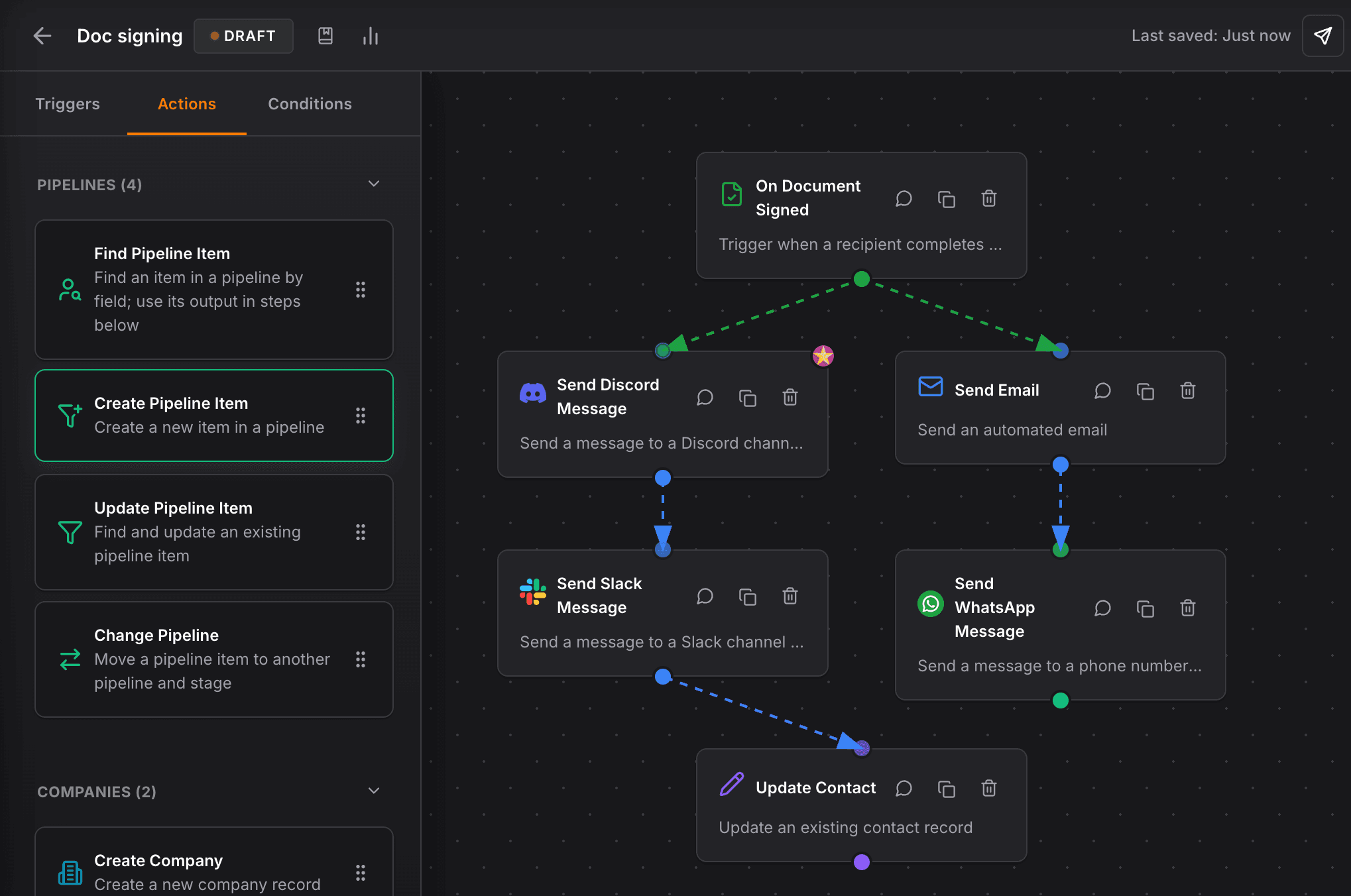Switch to the Triggers tab
This screenshot has height=896, width=1351.
(67, 104)
